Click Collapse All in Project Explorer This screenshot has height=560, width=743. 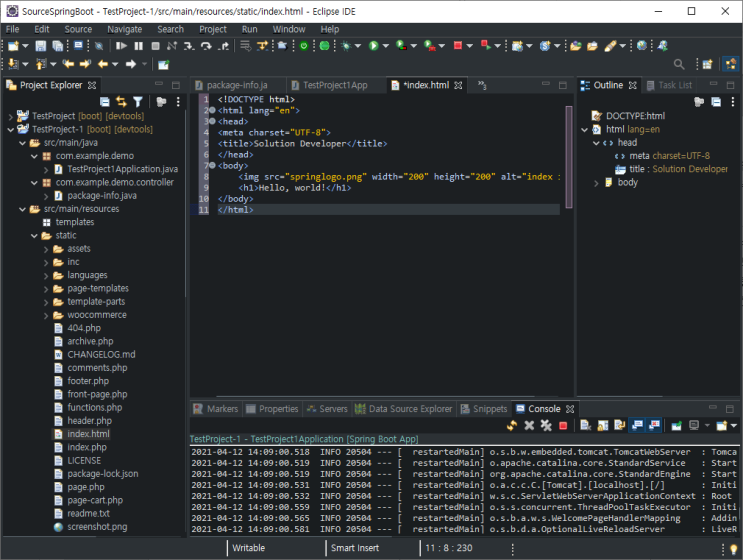105,101
